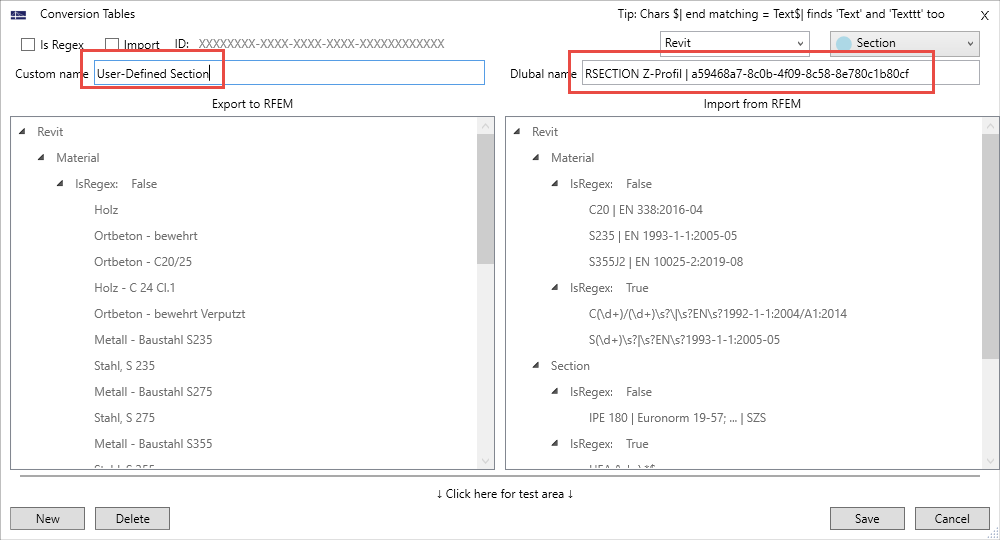Click the ID field placeholder

[321, 44]
